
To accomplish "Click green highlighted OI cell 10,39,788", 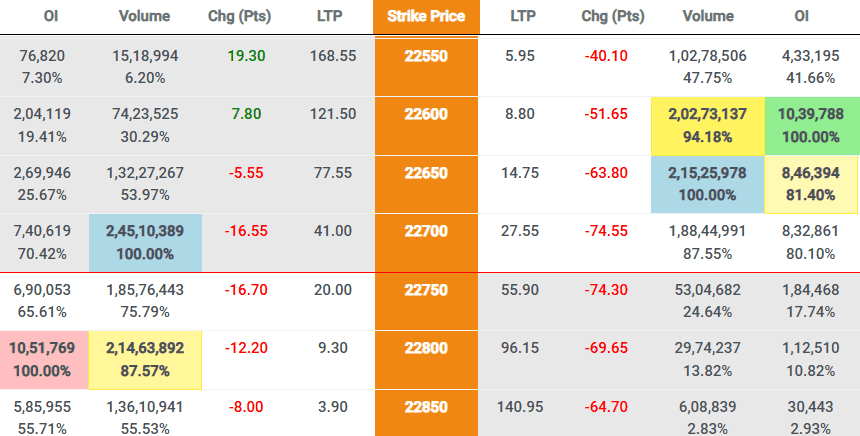I will click(x=812, y=126).
